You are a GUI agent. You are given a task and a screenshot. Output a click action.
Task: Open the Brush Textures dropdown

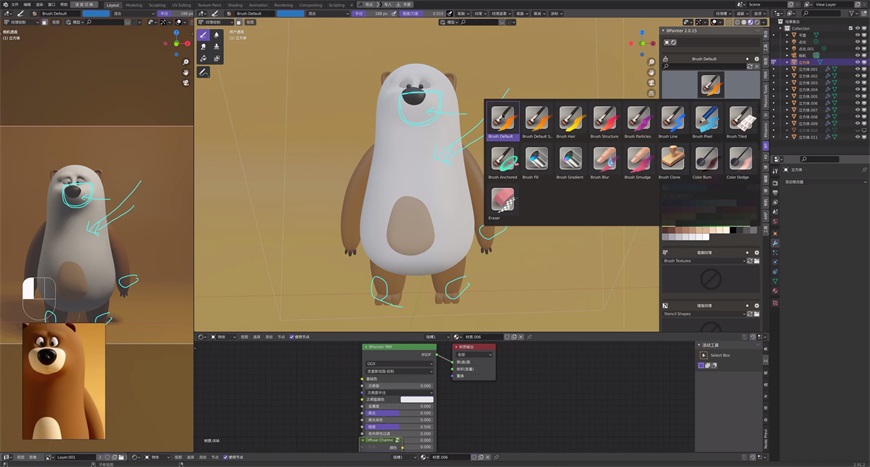tap(704, 261)
